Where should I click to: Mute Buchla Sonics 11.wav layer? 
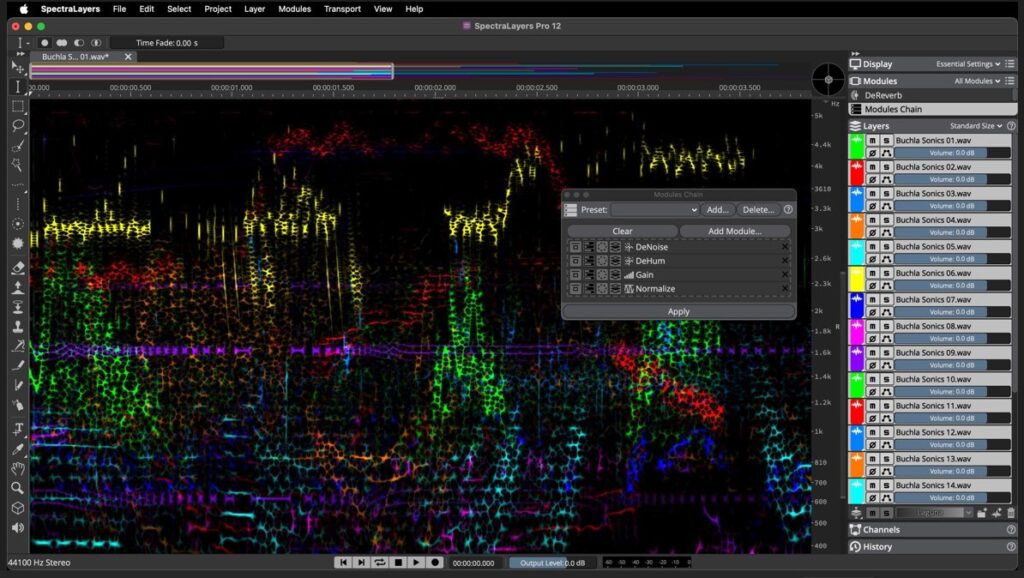(872, 406)
